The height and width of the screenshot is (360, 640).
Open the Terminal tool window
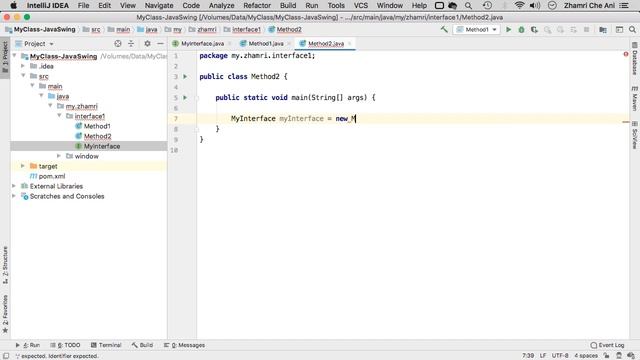click(106, 345)
